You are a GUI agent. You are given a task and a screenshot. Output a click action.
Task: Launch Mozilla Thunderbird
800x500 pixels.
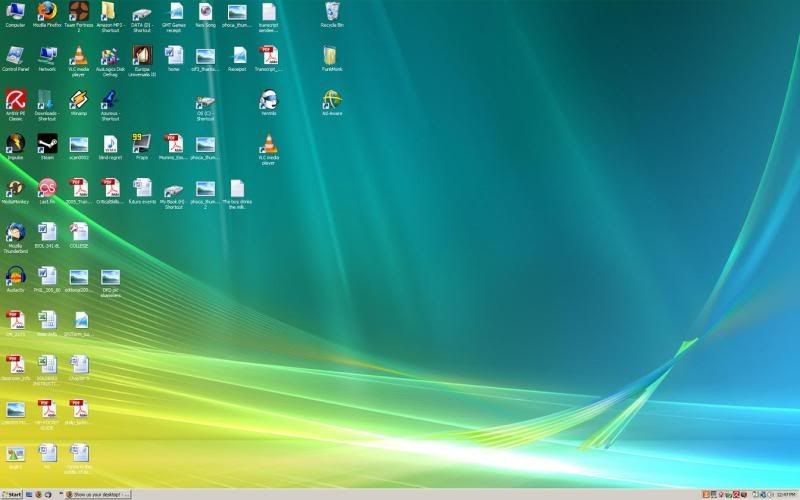(x=15, y=237)
